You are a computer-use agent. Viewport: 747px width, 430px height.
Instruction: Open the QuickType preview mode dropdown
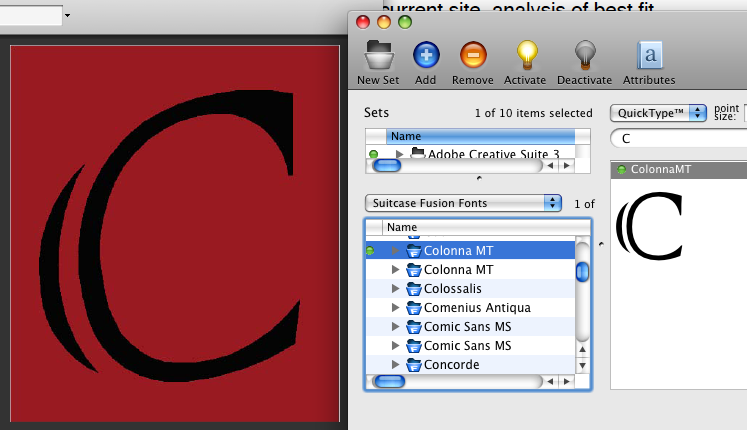point(658,113)
